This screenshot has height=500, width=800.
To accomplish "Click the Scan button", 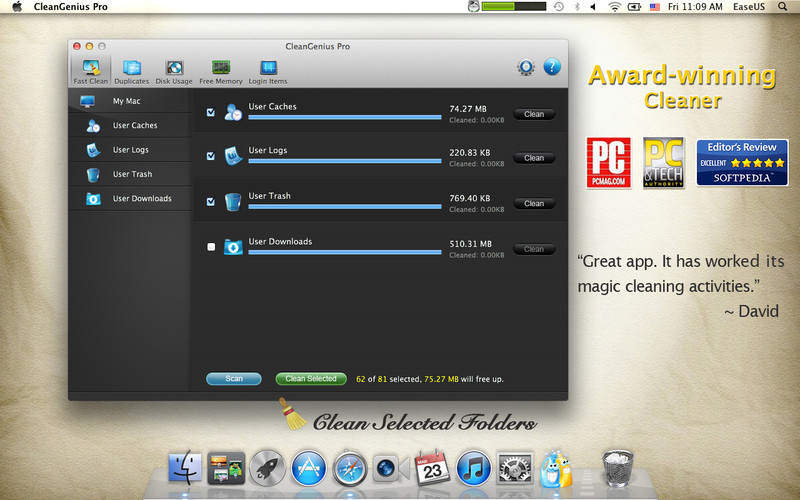I will pos(234,379).
